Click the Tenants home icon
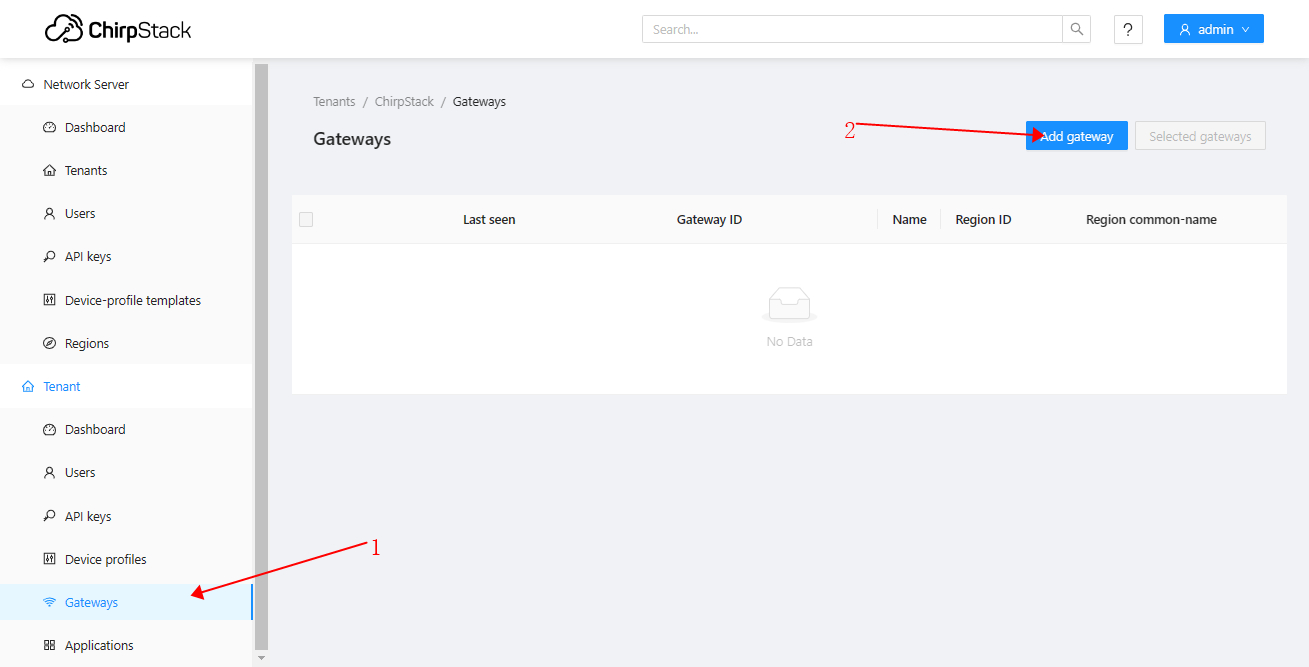 click(50, 171)
